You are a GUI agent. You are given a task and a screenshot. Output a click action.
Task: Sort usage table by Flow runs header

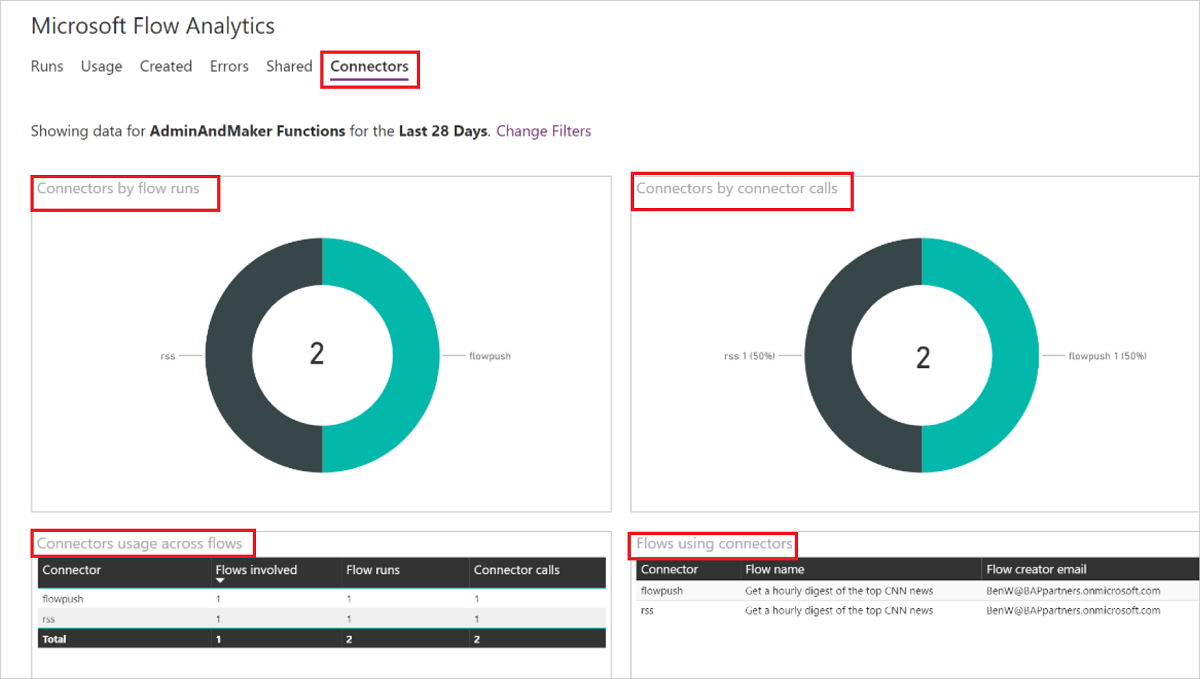tap(373, 570)
